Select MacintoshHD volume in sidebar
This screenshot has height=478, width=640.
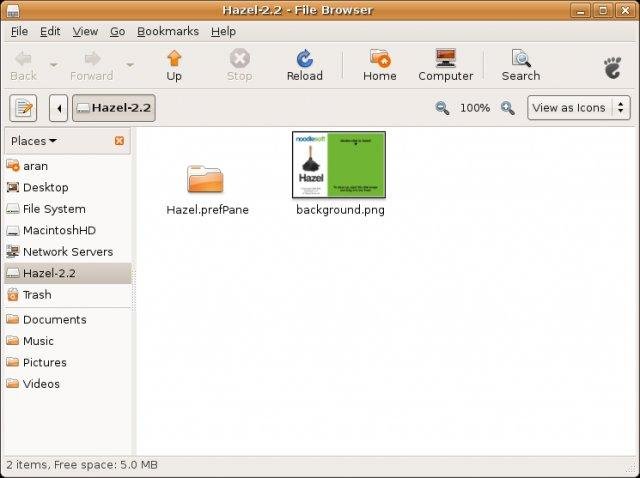(68, 230)
